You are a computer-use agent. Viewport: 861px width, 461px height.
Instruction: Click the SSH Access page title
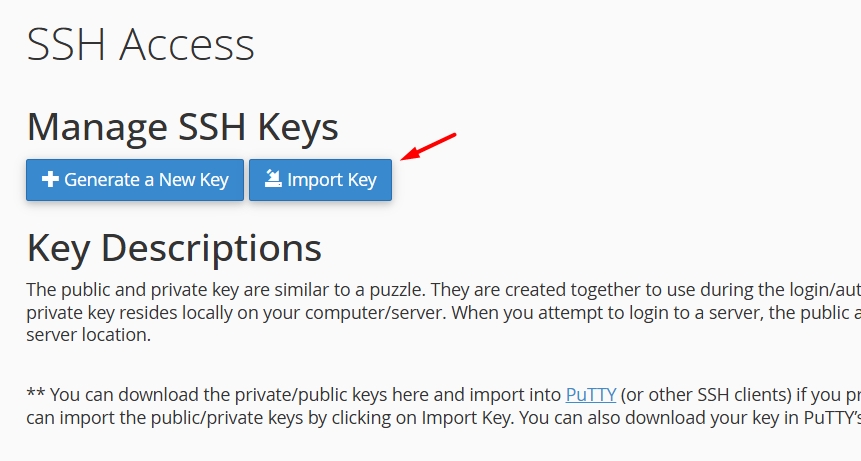pos(140,45)
